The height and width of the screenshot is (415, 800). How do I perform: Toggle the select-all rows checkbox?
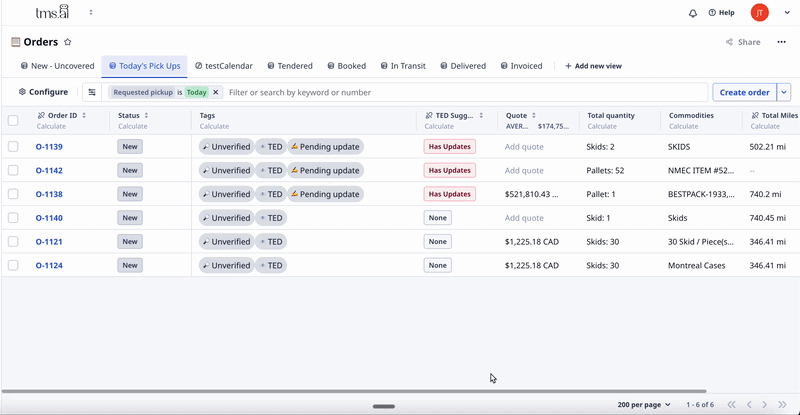13,120
